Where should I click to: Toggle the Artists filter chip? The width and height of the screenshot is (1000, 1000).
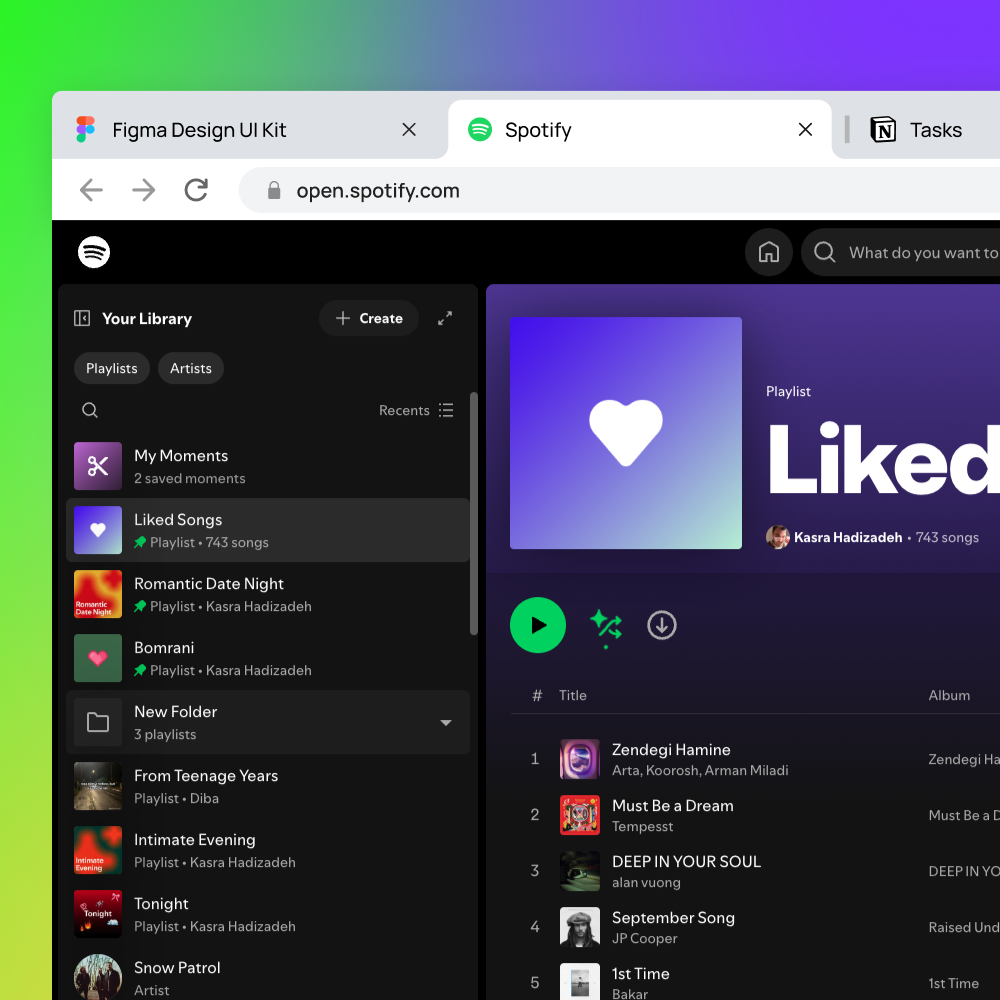(x=191, y=368)
